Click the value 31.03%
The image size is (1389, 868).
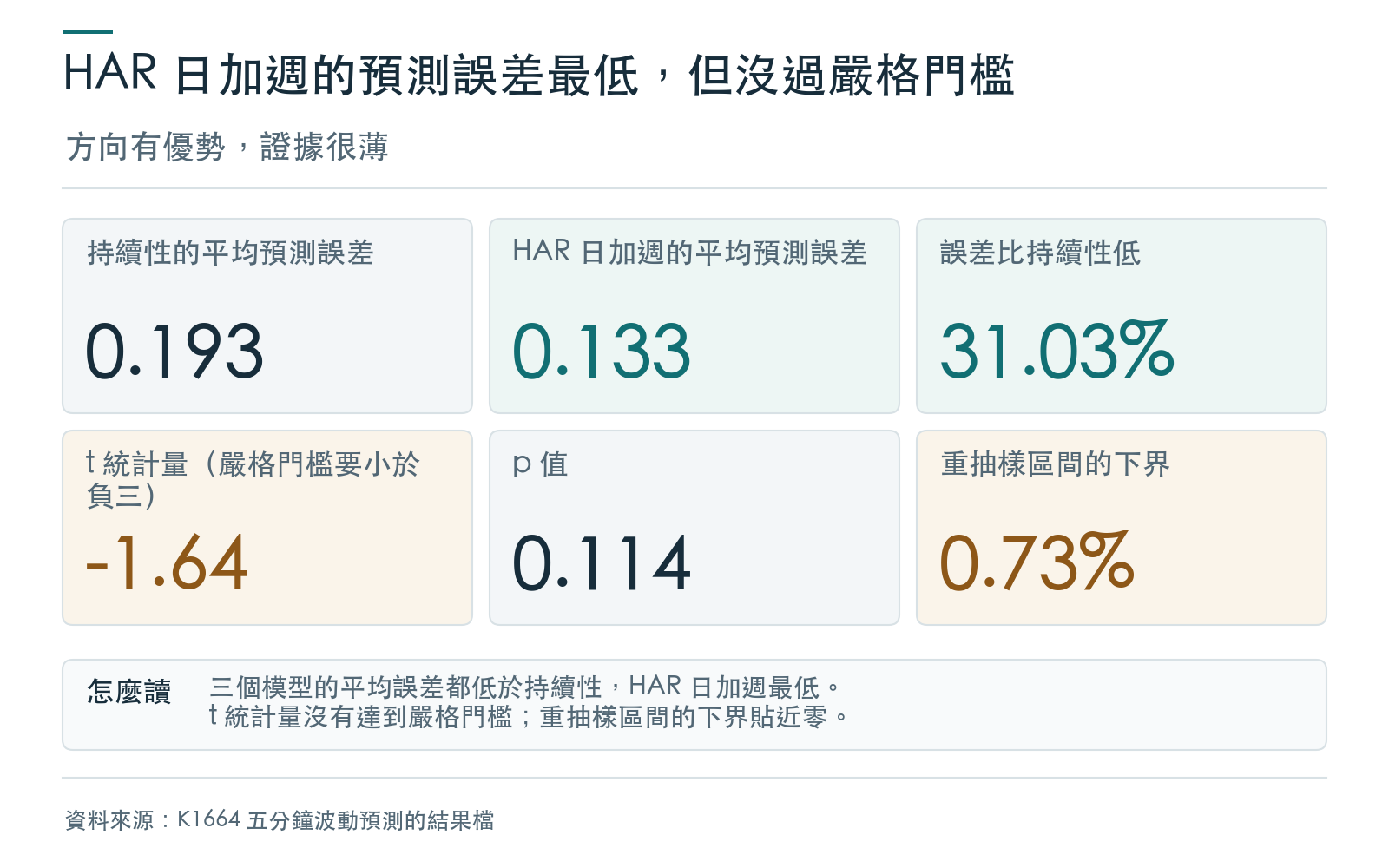1057,351
